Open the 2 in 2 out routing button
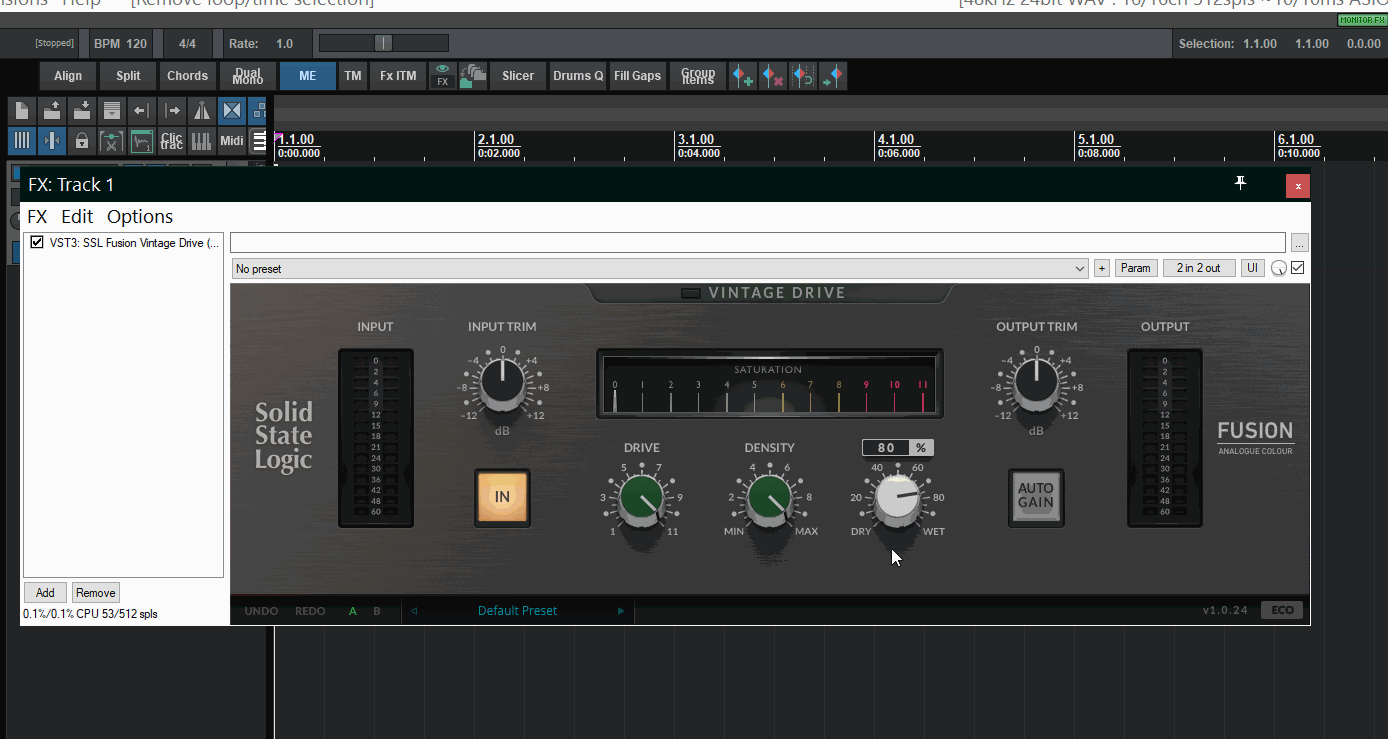This screenshot has width=1388, height=739. (x=1199, y=268)
